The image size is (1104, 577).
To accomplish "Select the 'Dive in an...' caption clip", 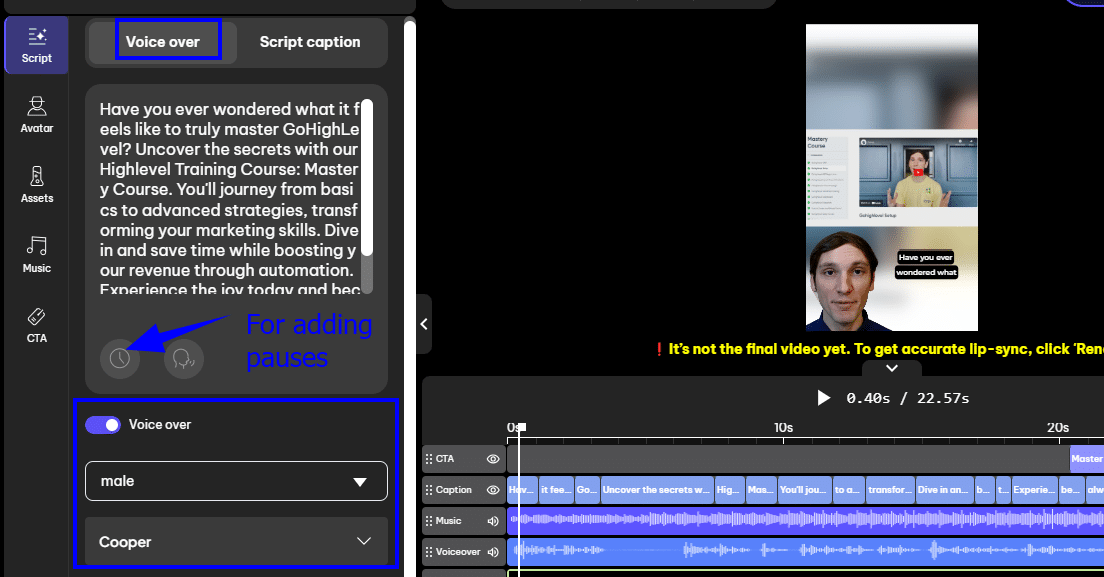I will tap(944, 490).
